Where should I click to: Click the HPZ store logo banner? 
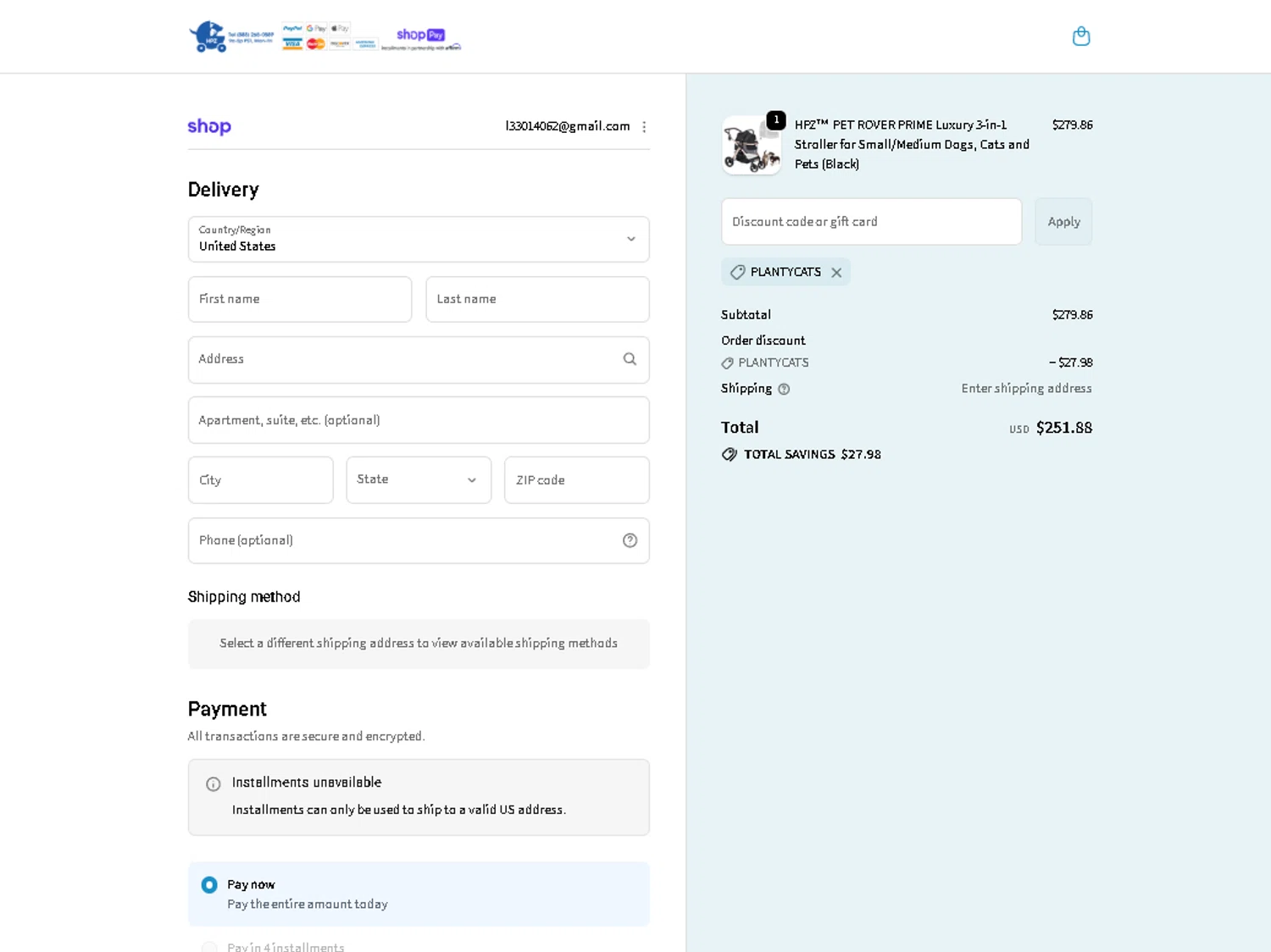(325, 36)
